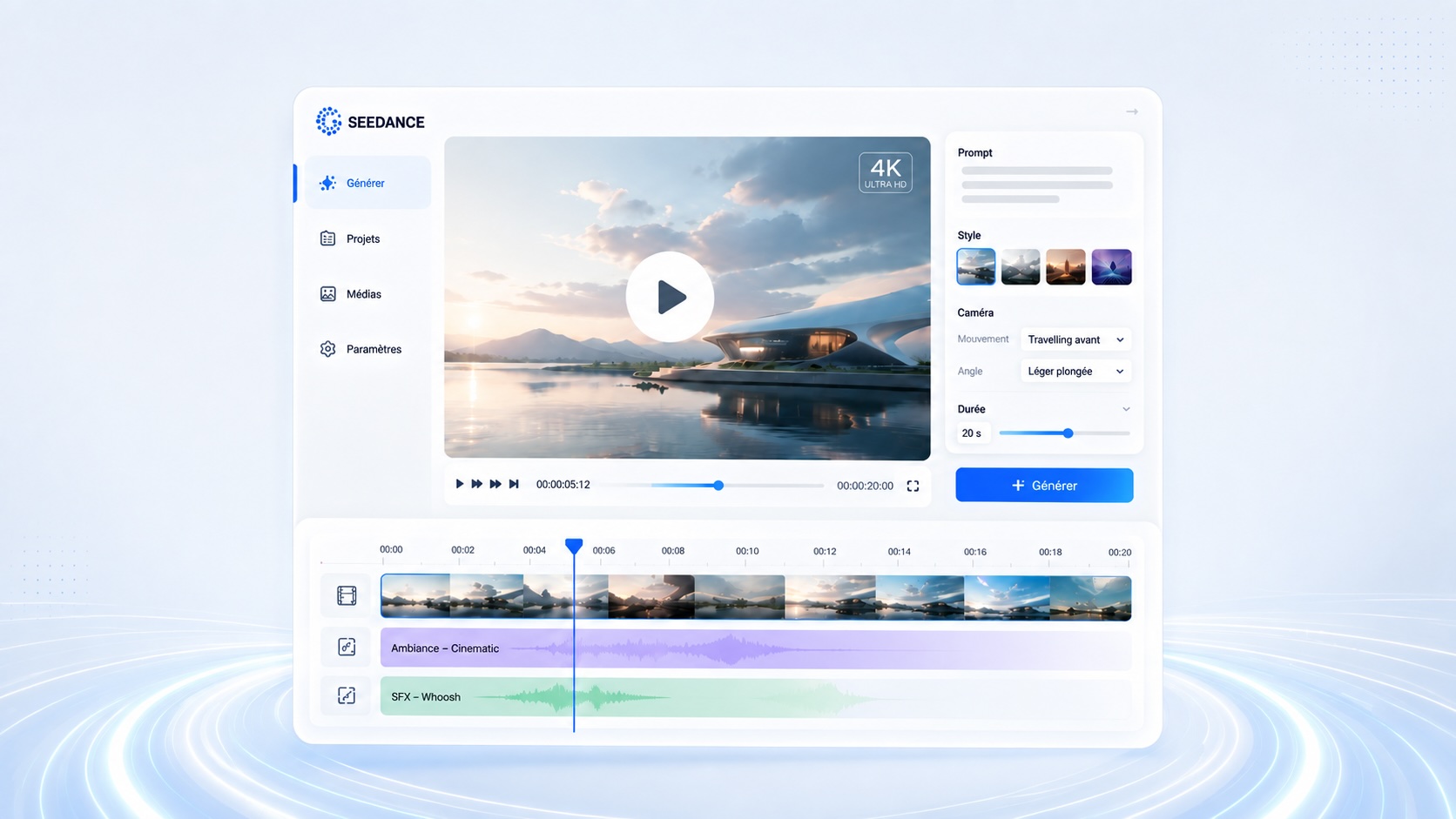
Task: Click the 00:00 mark on the timeline ruler
Action: point(391,549)
